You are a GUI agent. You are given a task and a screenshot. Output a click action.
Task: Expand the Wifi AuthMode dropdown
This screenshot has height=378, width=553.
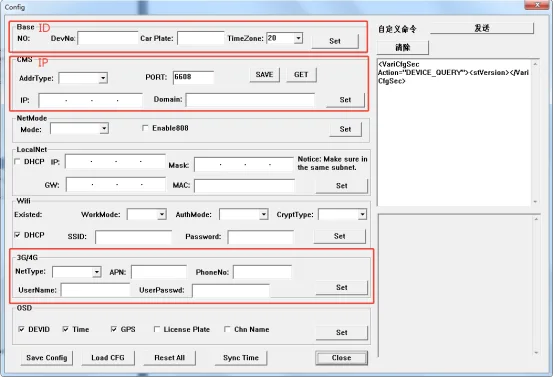tap(263, 214)
